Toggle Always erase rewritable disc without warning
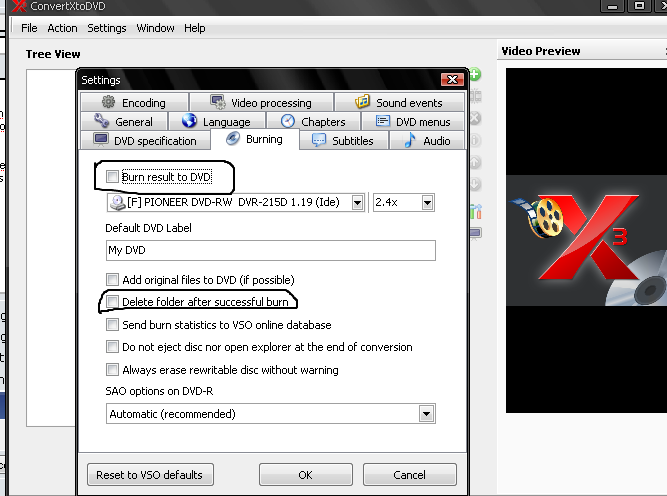667x496 pixels. click(x=112, y=369)
